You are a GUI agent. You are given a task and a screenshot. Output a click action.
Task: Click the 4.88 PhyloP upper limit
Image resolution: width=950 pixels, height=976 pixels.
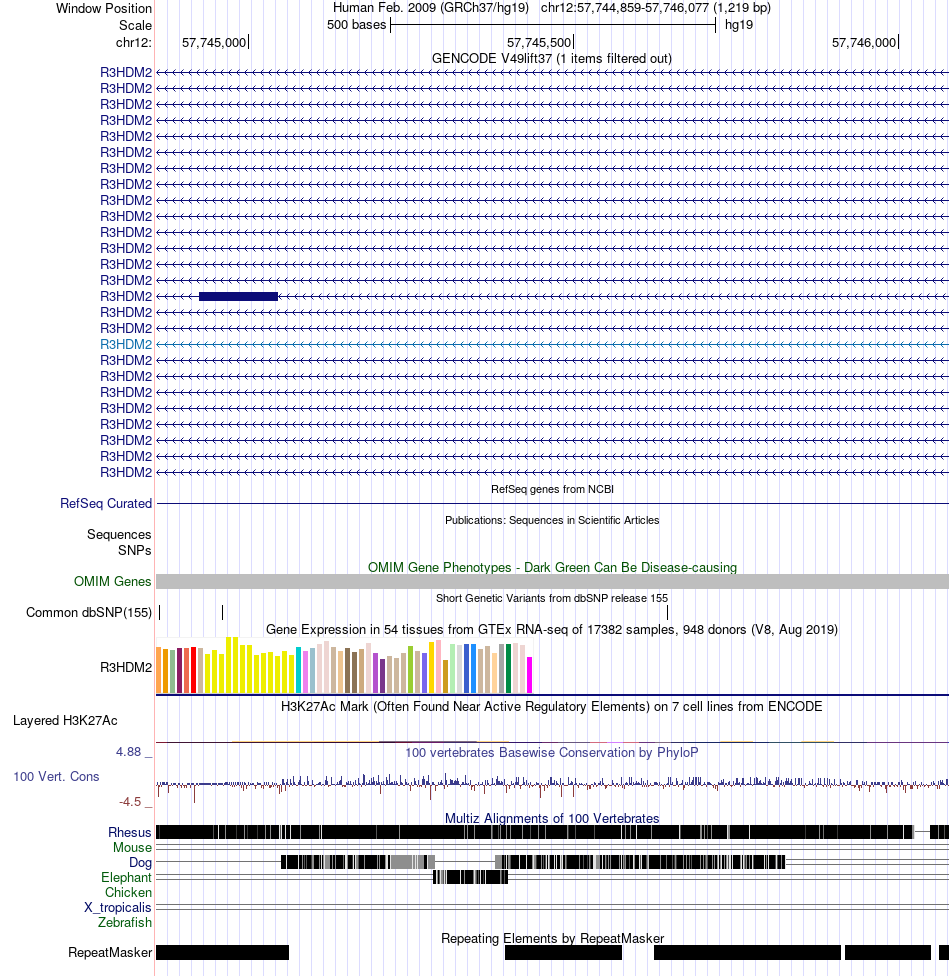coord(129,752)
